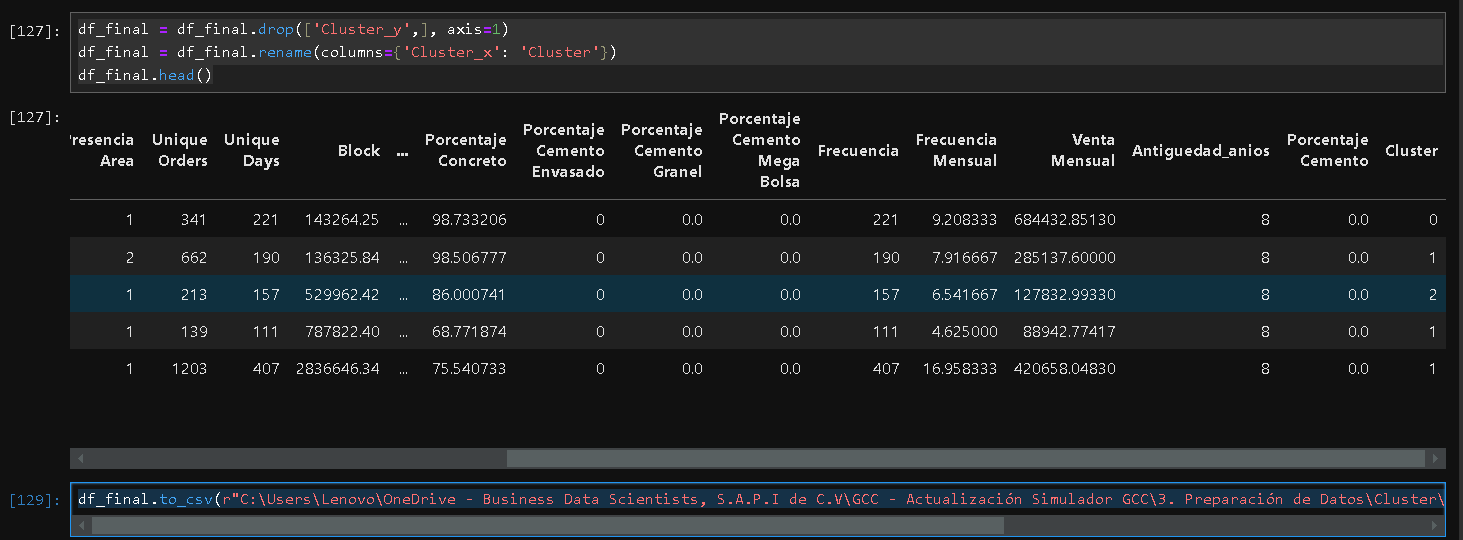This screenshot has width=1463, height=540.
Task: Click the Cluster column header
Action: click(x=1411, y=151)
